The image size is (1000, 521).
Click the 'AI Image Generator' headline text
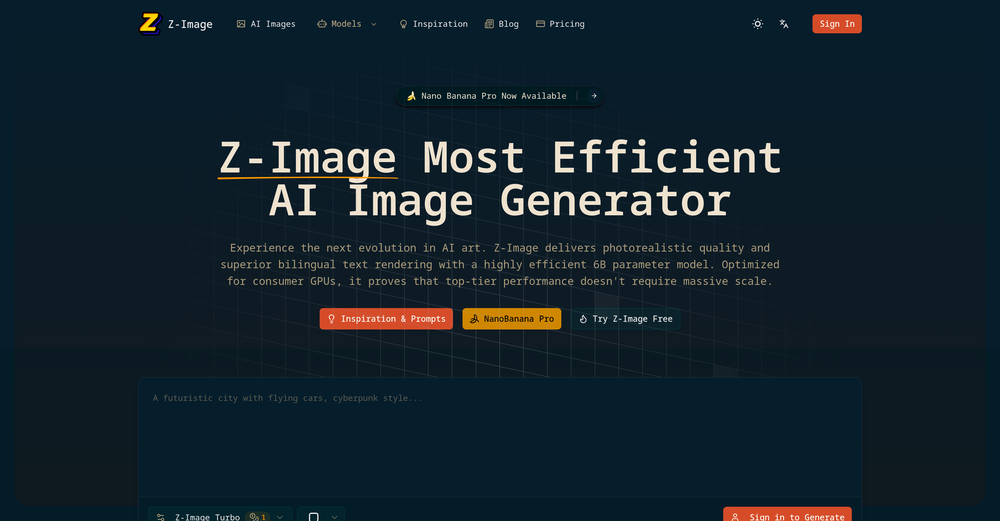500,202
